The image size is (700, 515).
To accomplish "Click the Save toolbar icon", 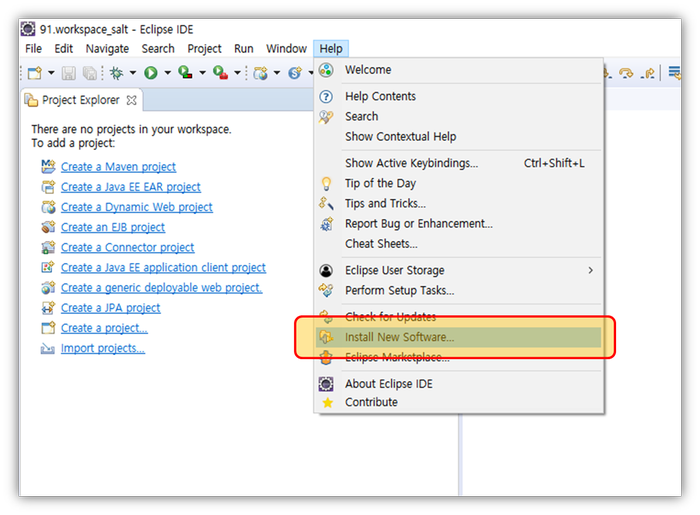I will (68, 73).
